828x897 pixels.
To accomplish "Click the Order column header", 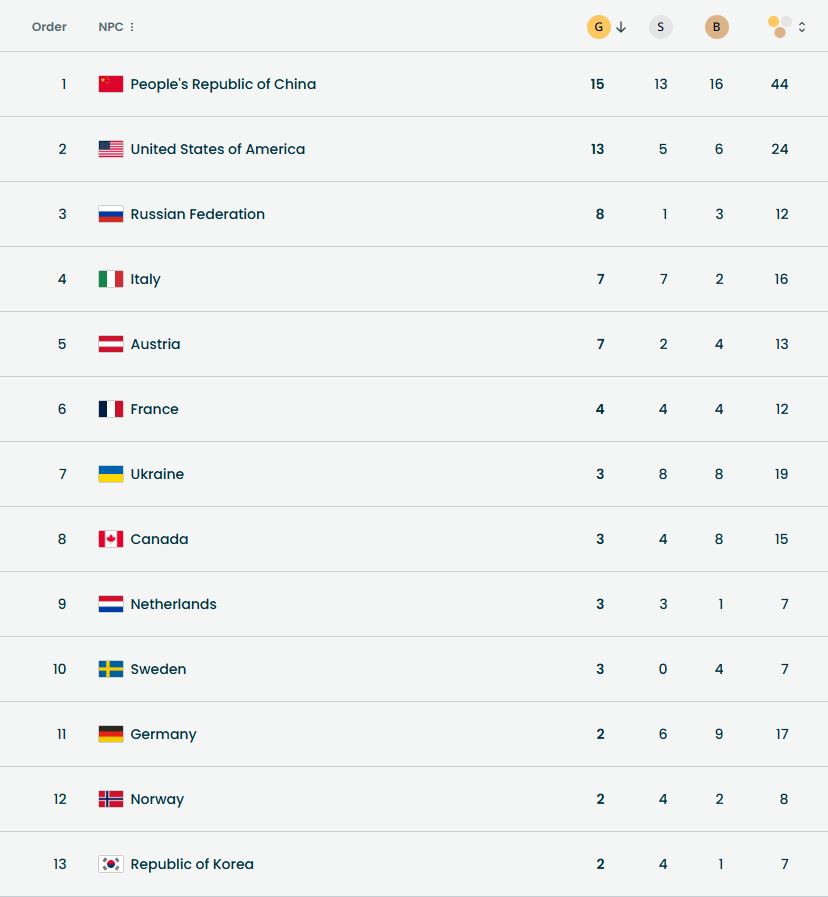I will point(49,27).
